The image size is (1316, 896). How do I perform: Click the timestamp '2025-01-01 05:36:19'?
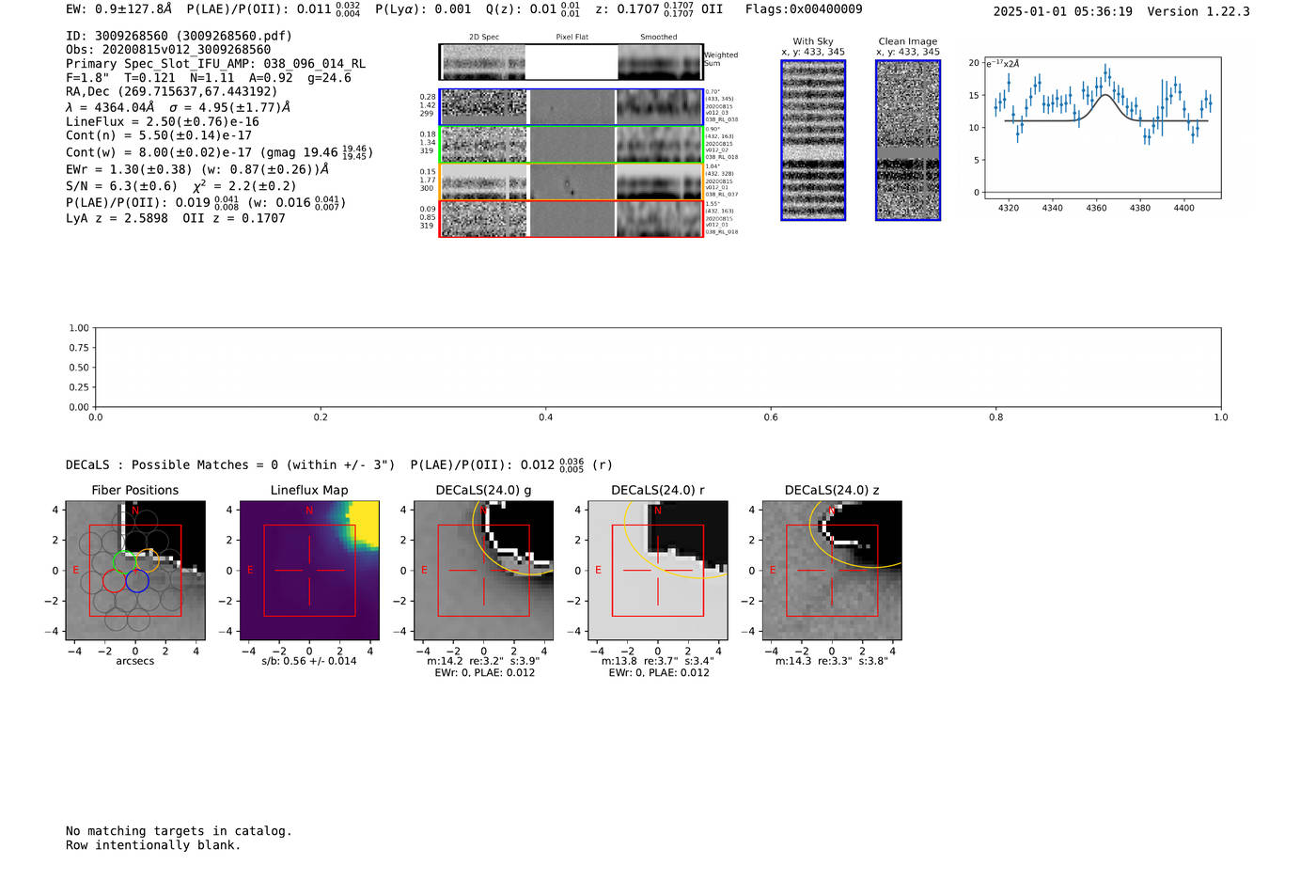[1063, 11]
